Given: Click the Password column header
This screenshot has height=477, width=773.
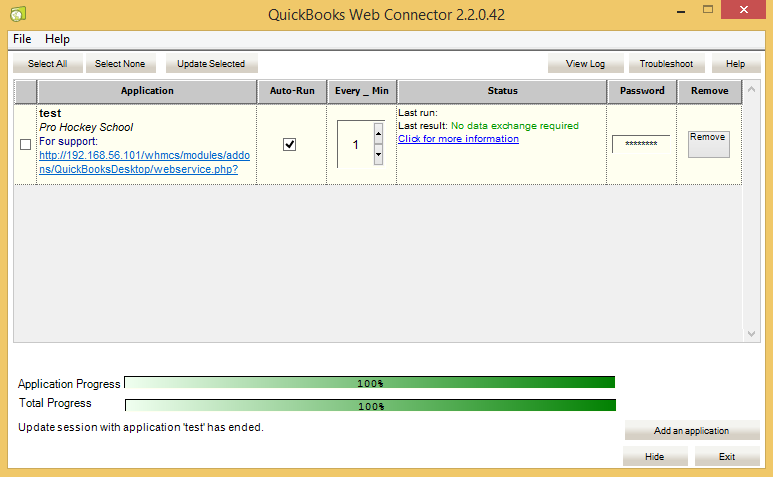Looking at the screenshot, I should click(642, 91).
